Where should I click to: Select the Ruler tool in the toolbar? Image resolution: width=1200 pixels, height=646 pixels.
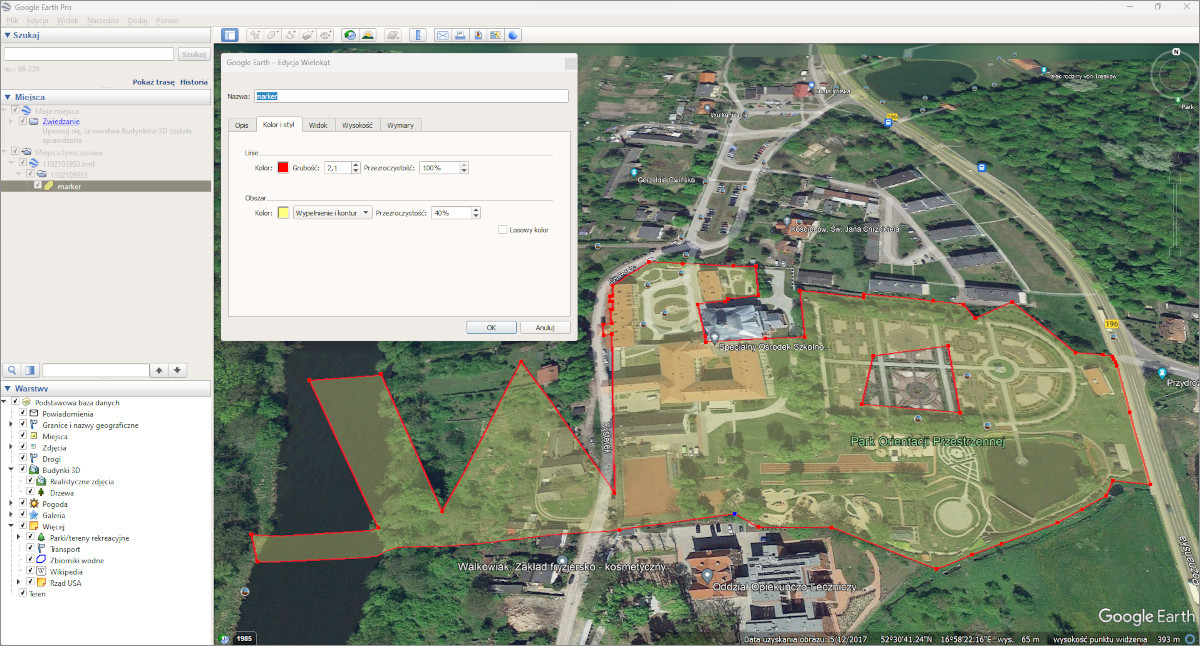[417, 35]
